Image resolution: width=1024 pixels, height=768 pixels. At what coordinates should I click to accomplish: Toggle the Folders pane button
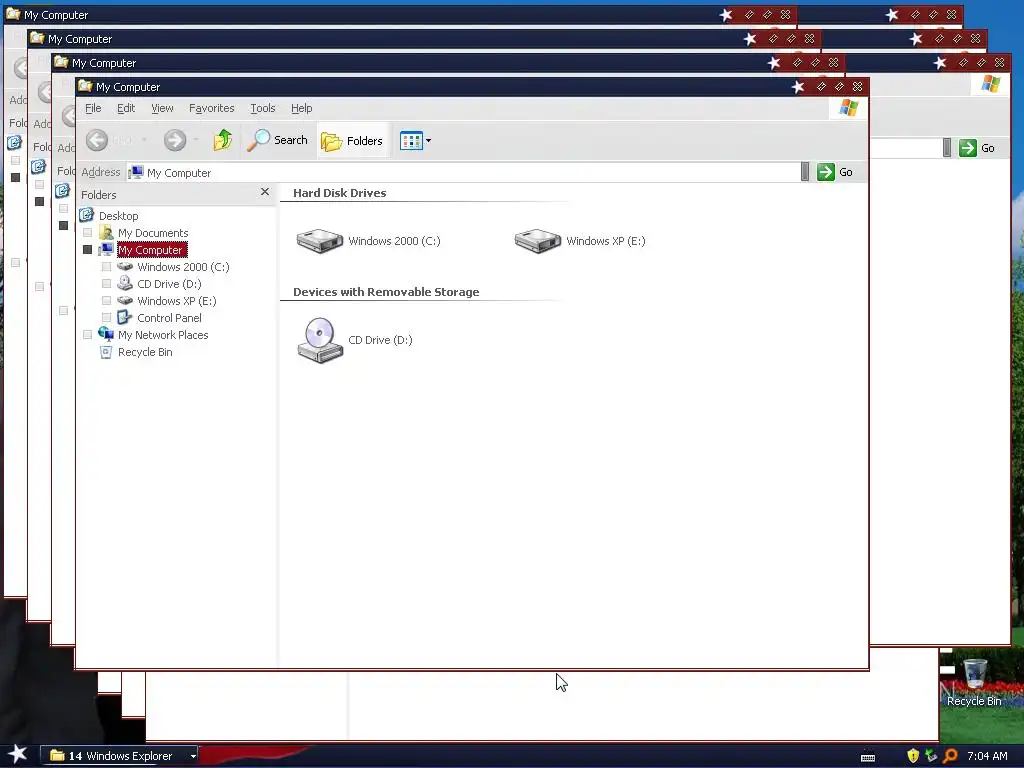click(x=353, y=140)
